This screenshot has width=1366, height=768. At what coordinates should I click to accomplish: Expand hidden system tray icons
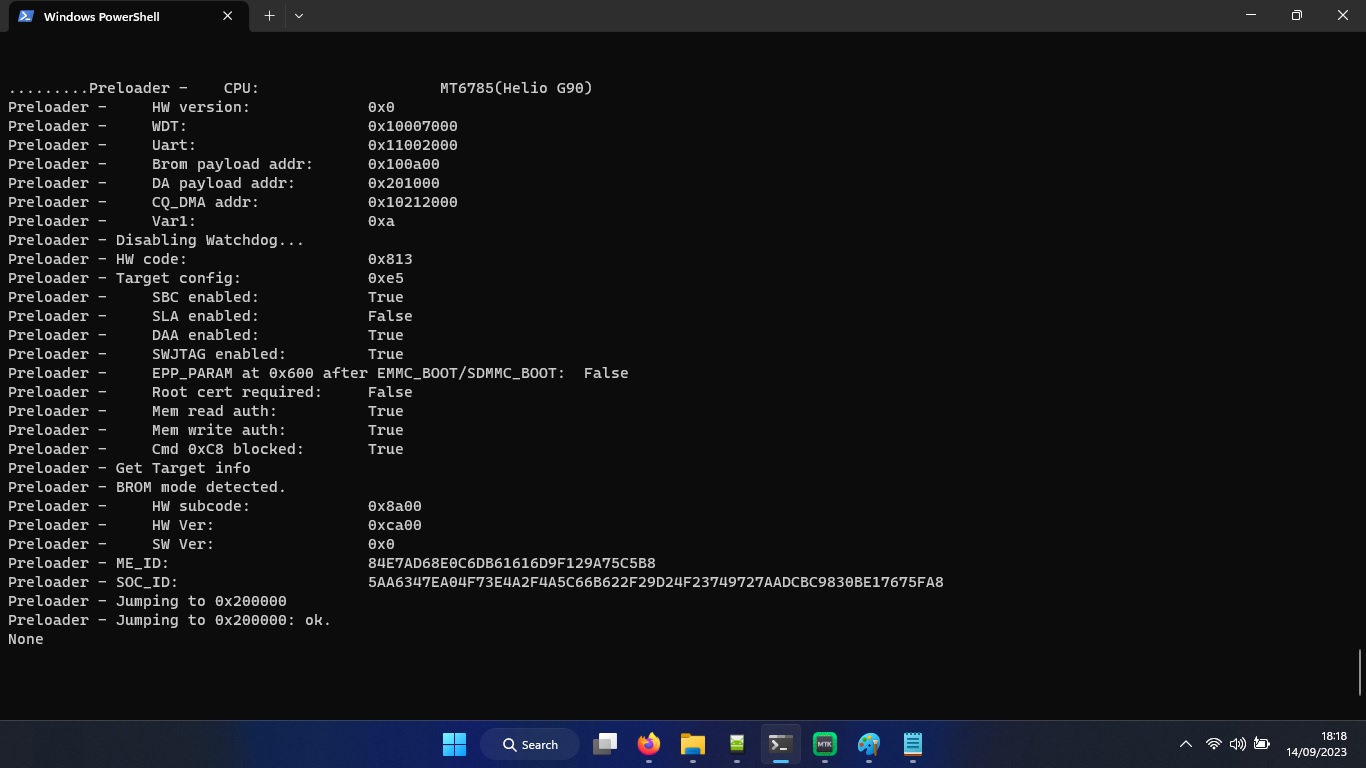[x=1185, y=744]
